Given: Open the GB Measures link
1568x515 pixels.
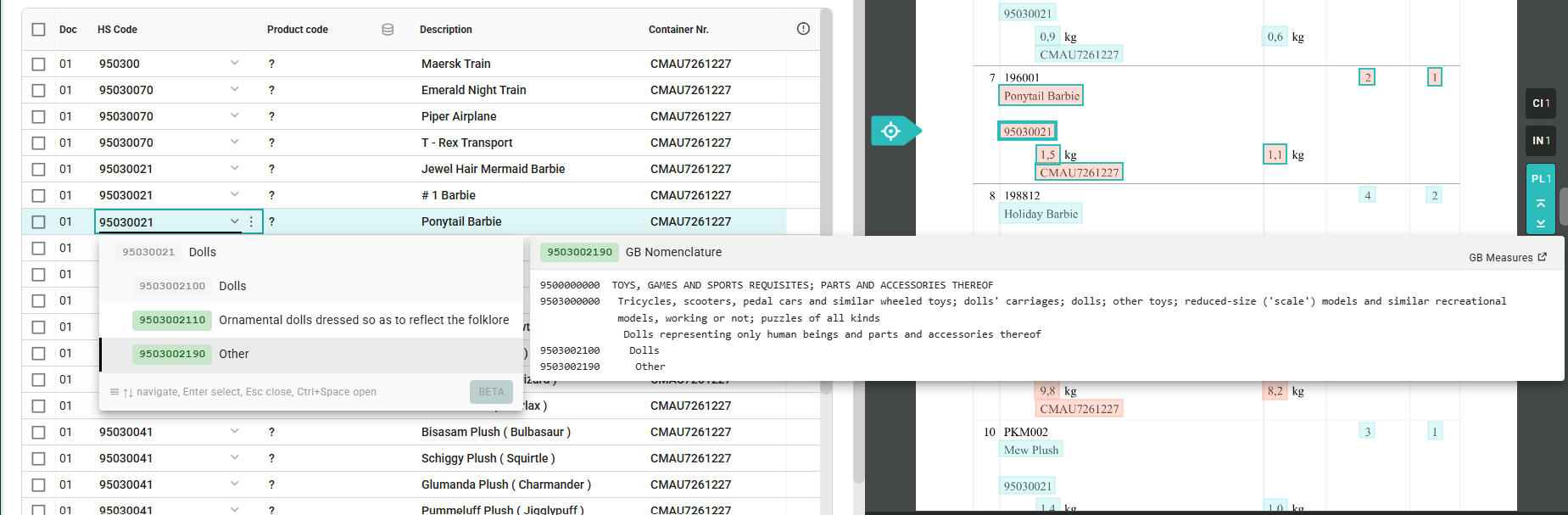Looking at the screenshot, I should [1500, 258].
